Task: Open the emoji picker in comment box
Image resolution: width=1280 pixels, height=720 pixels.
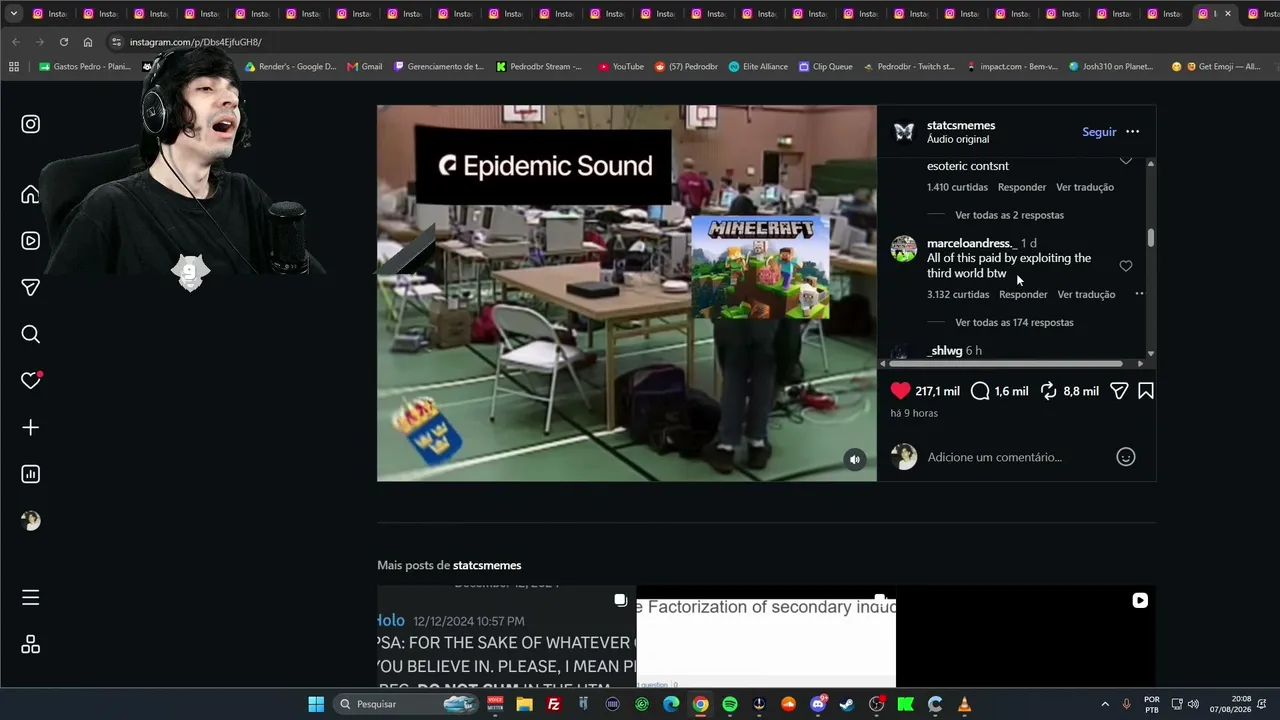Action: pyautogui.click(x=1126, y=457)
